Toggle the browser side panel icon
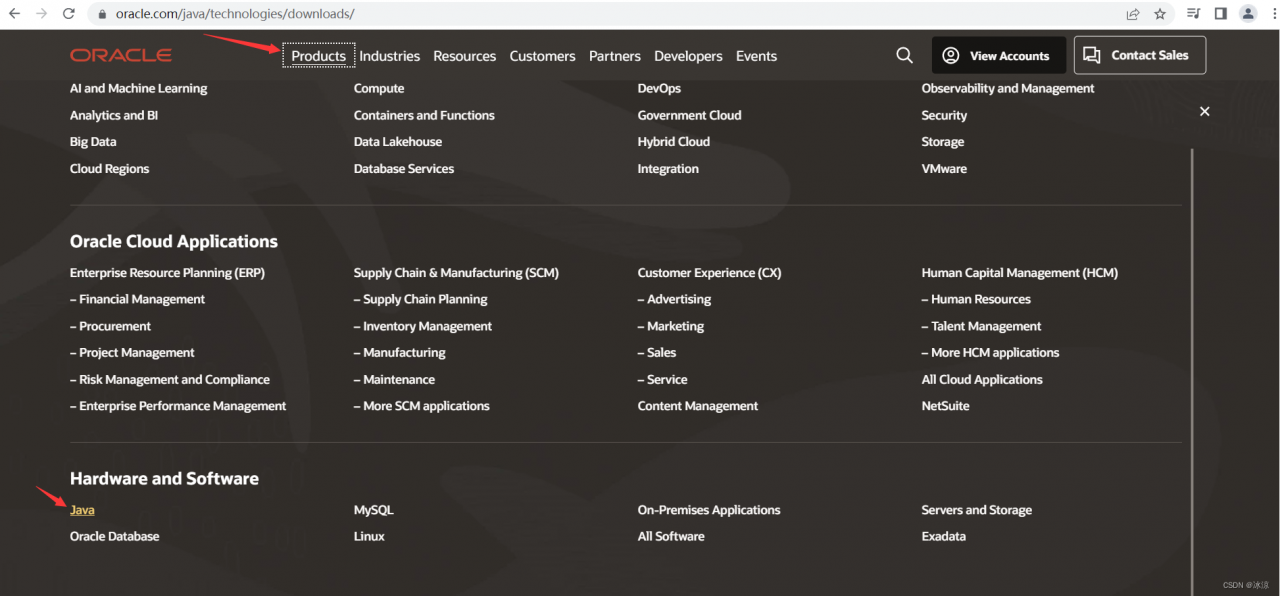Viewport: 1280px width, 596px height. (1220, 14)
